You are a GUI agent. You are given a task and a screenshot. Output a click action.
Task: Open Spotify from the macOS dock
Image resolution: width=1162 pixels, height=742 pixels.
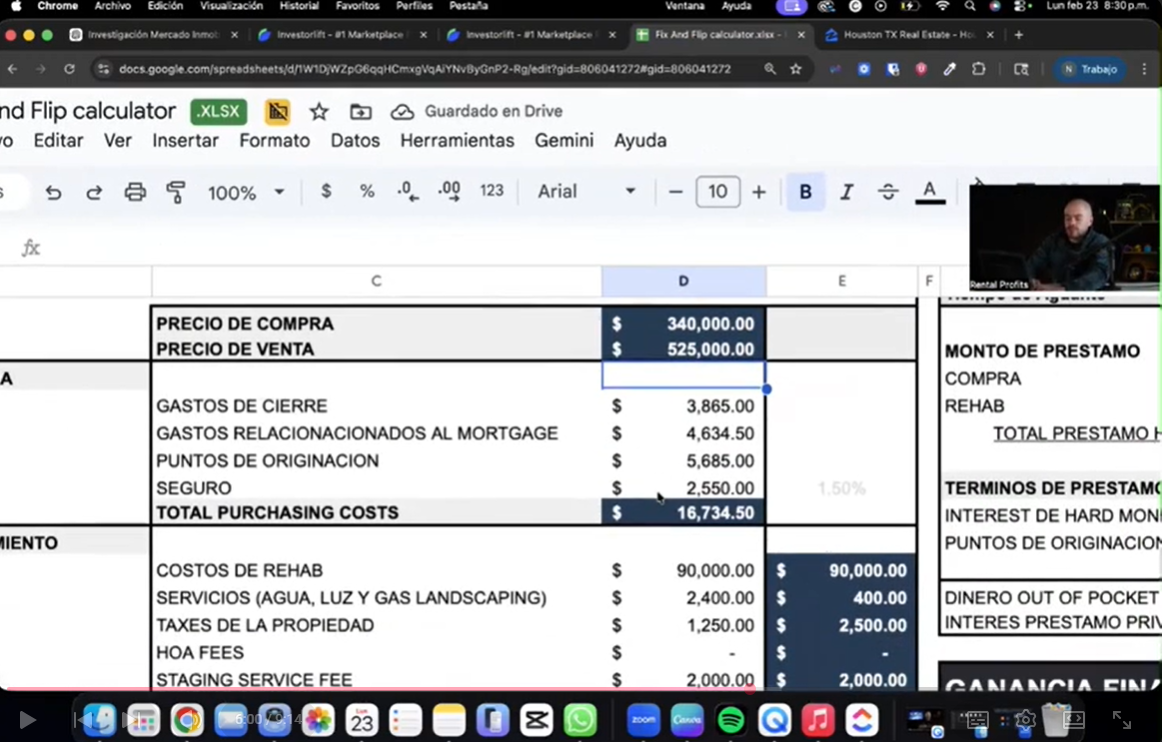(x=731, y=719)
